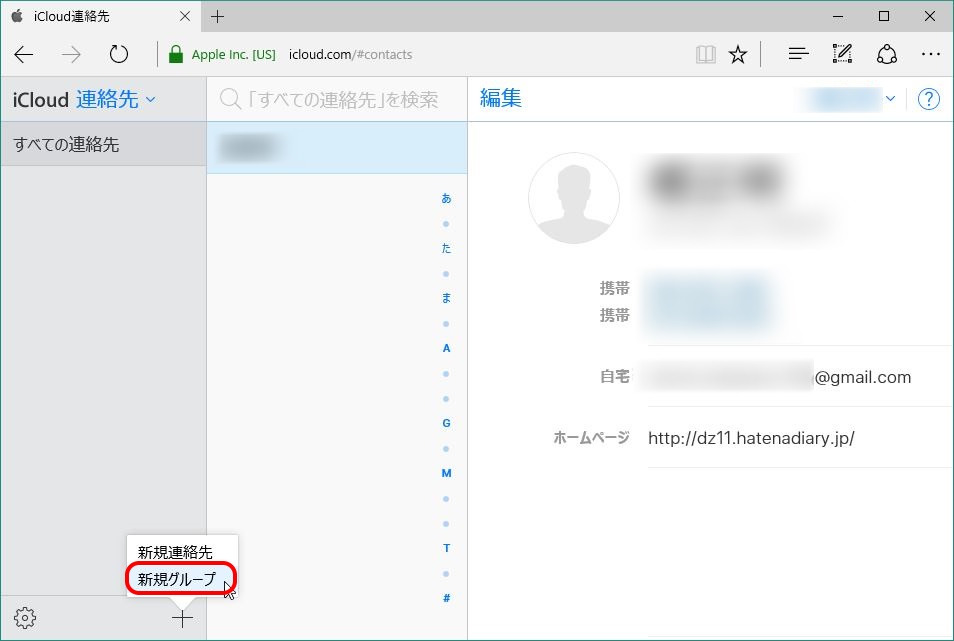The width and height of the screenshot is (954, 641).
Task: Open reading view book icon
Action: 705,55
